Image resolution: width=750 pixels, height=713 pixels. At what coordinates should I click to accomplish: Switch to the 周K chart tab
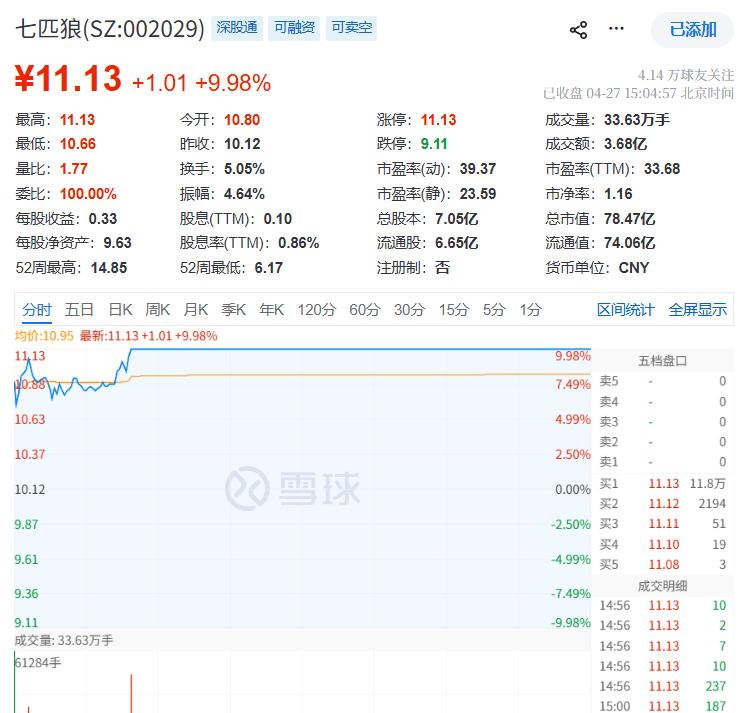(x=158, y=310)
